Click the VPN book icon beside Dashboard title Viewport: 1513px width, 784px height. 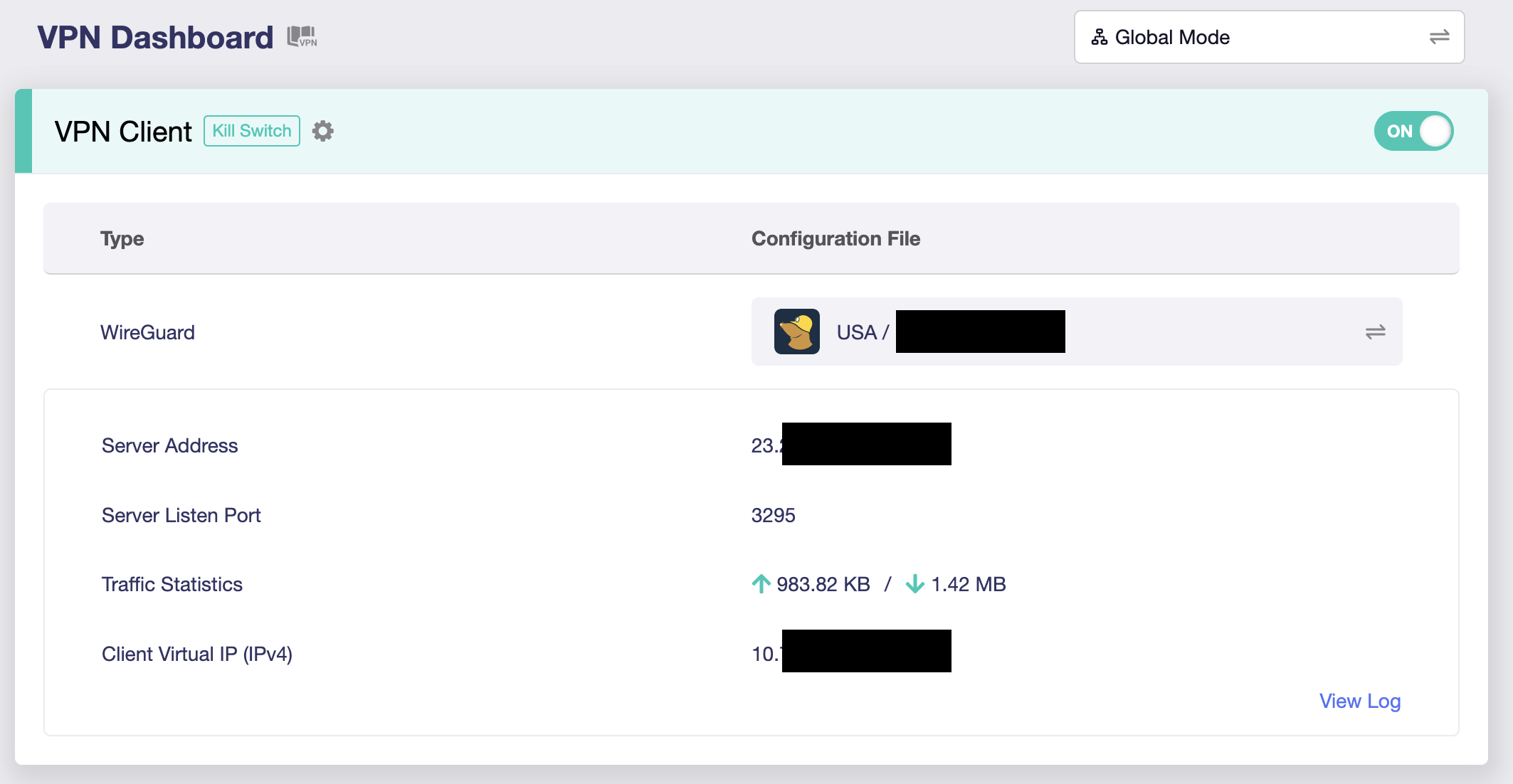click(x=302, y=36)
